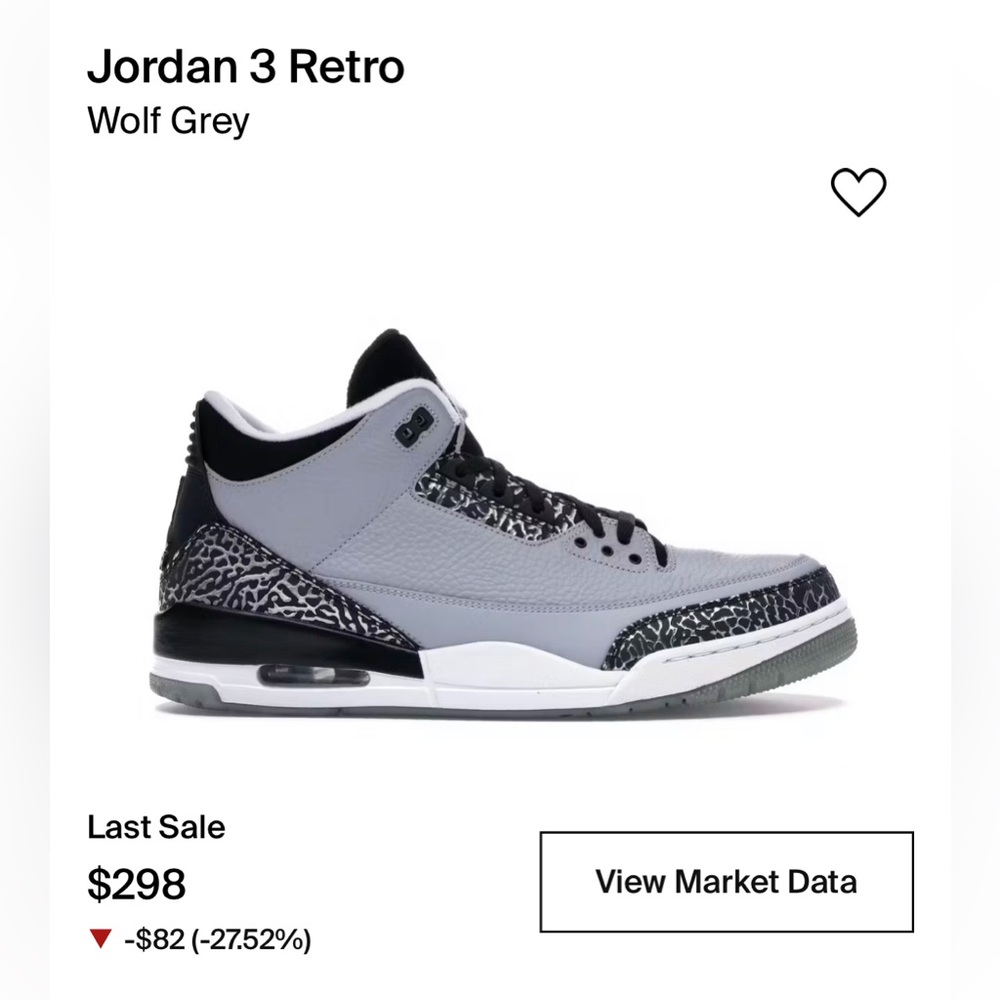Click the Wolf Grey colorway name
This screenshot has height=1000, width=1000.
[170, 123]
